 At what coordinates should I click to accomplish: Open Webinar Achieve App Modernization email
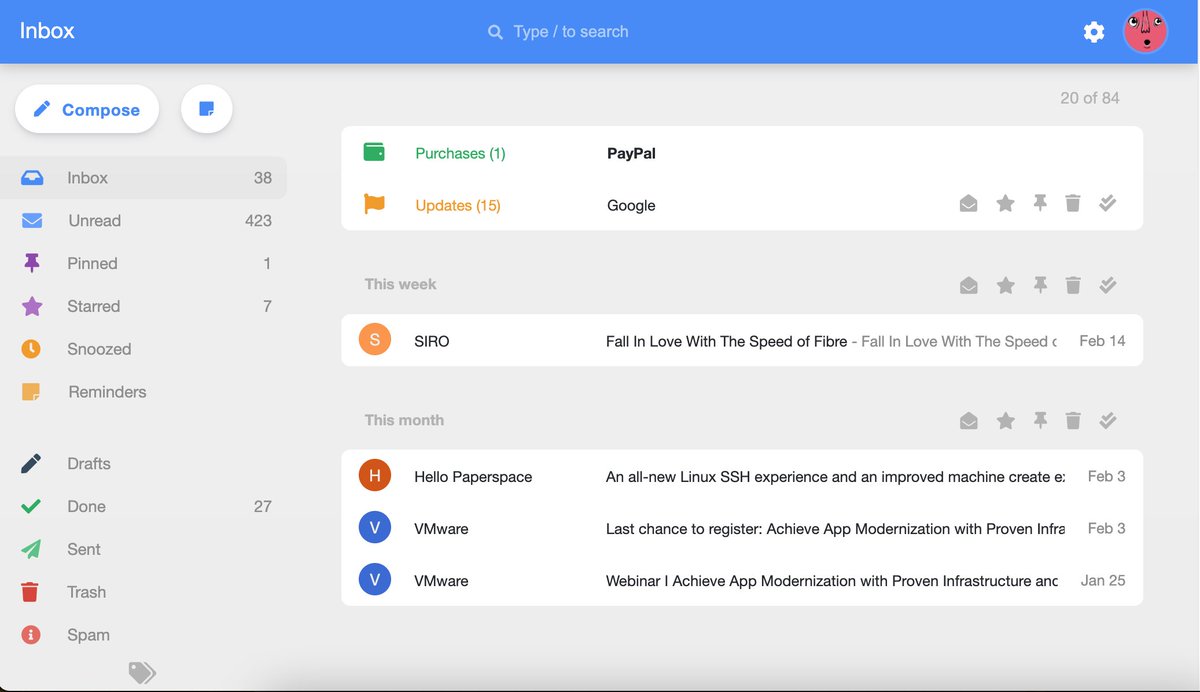(742, 581)
